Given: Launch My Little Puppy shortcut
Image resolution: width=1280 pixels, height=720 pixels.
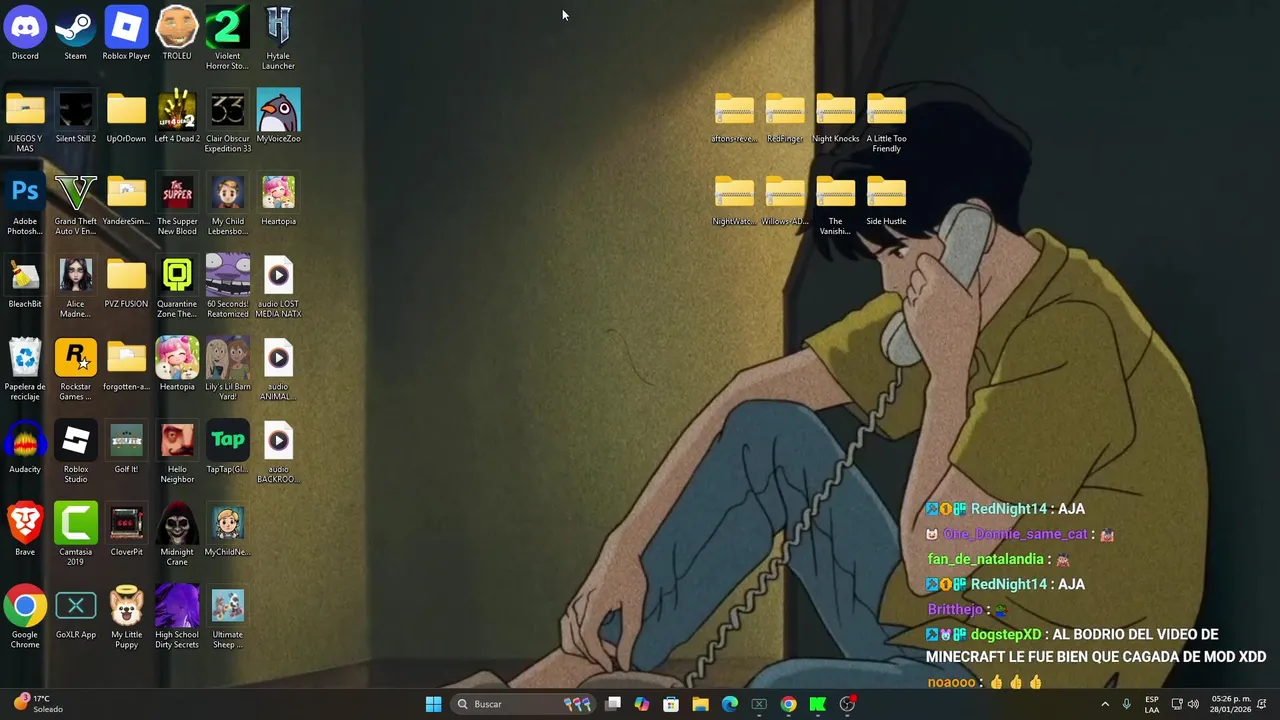Looking at the screenshot, I should [126, 618].
